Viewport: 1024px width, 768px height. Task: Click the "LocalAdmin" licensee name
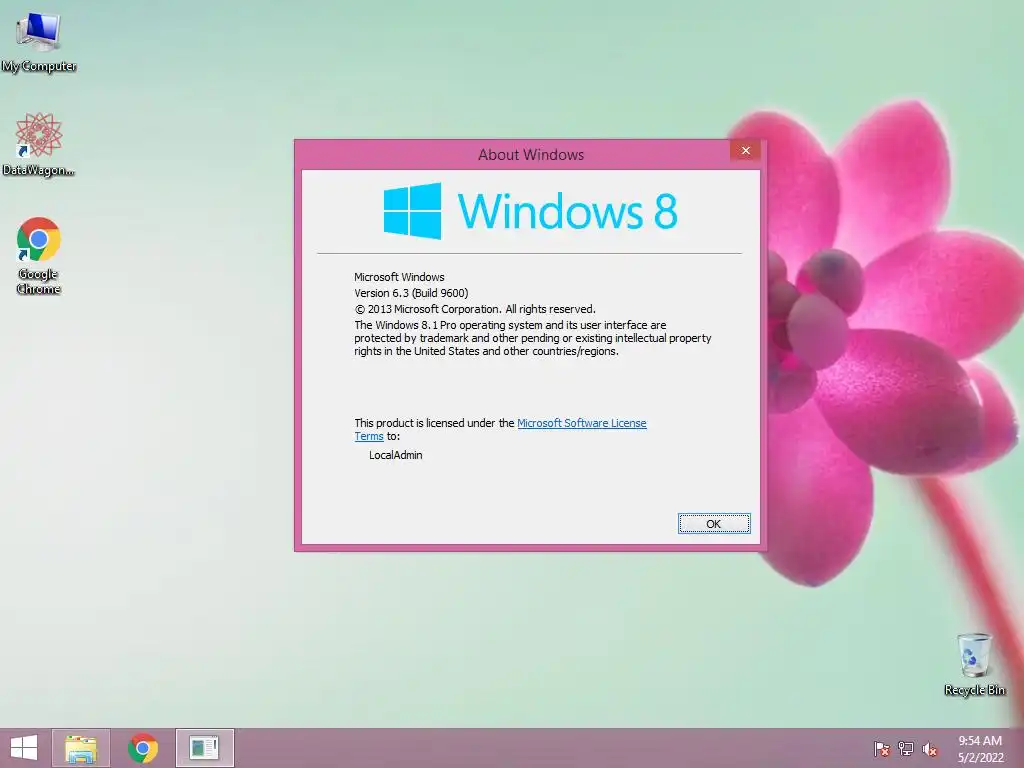[396, 455]
